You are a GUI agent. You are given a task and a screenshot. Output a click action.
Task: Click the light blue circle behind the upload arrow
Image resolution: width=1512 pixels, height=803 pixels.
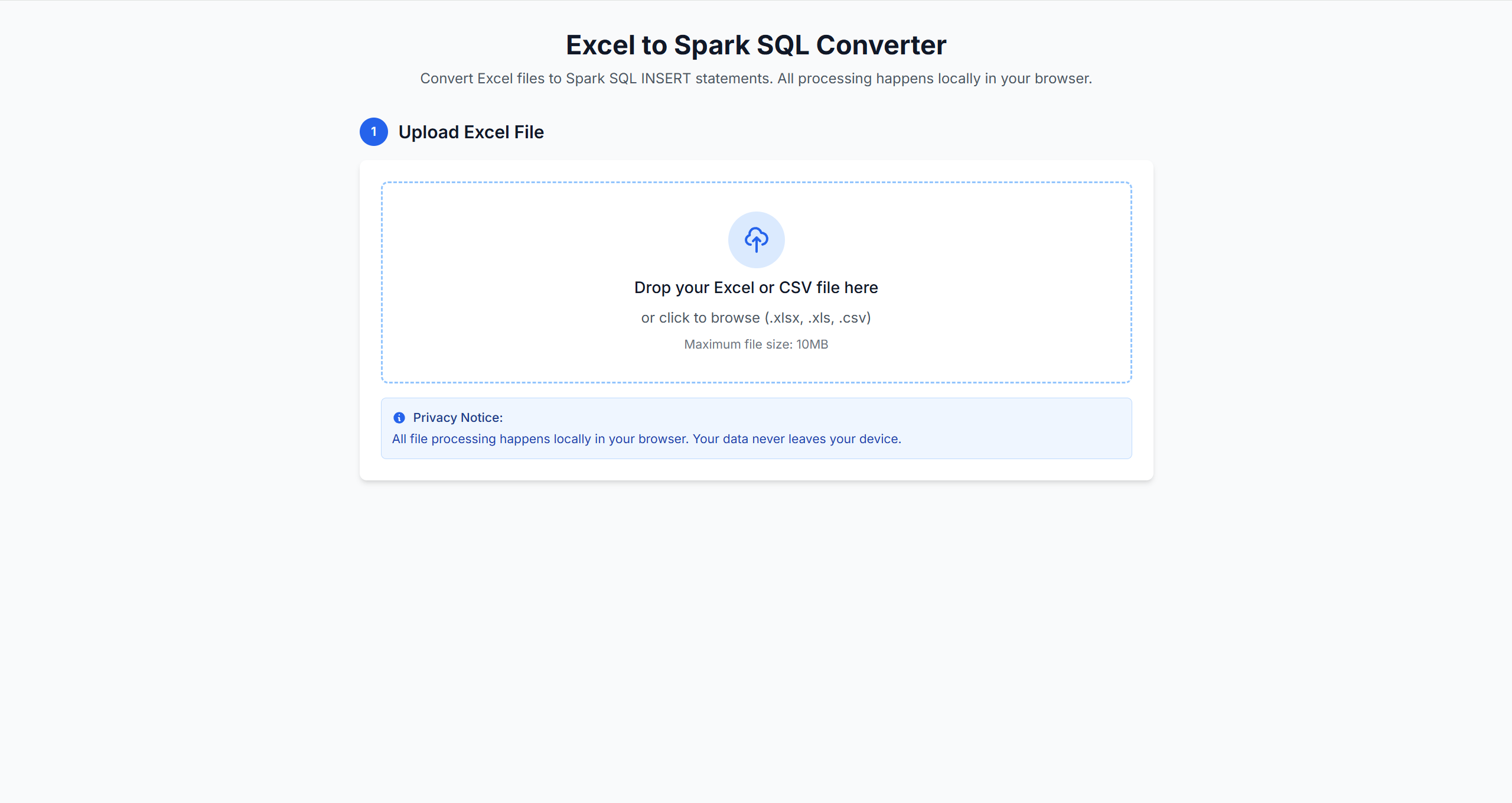[x=756, y=239]
